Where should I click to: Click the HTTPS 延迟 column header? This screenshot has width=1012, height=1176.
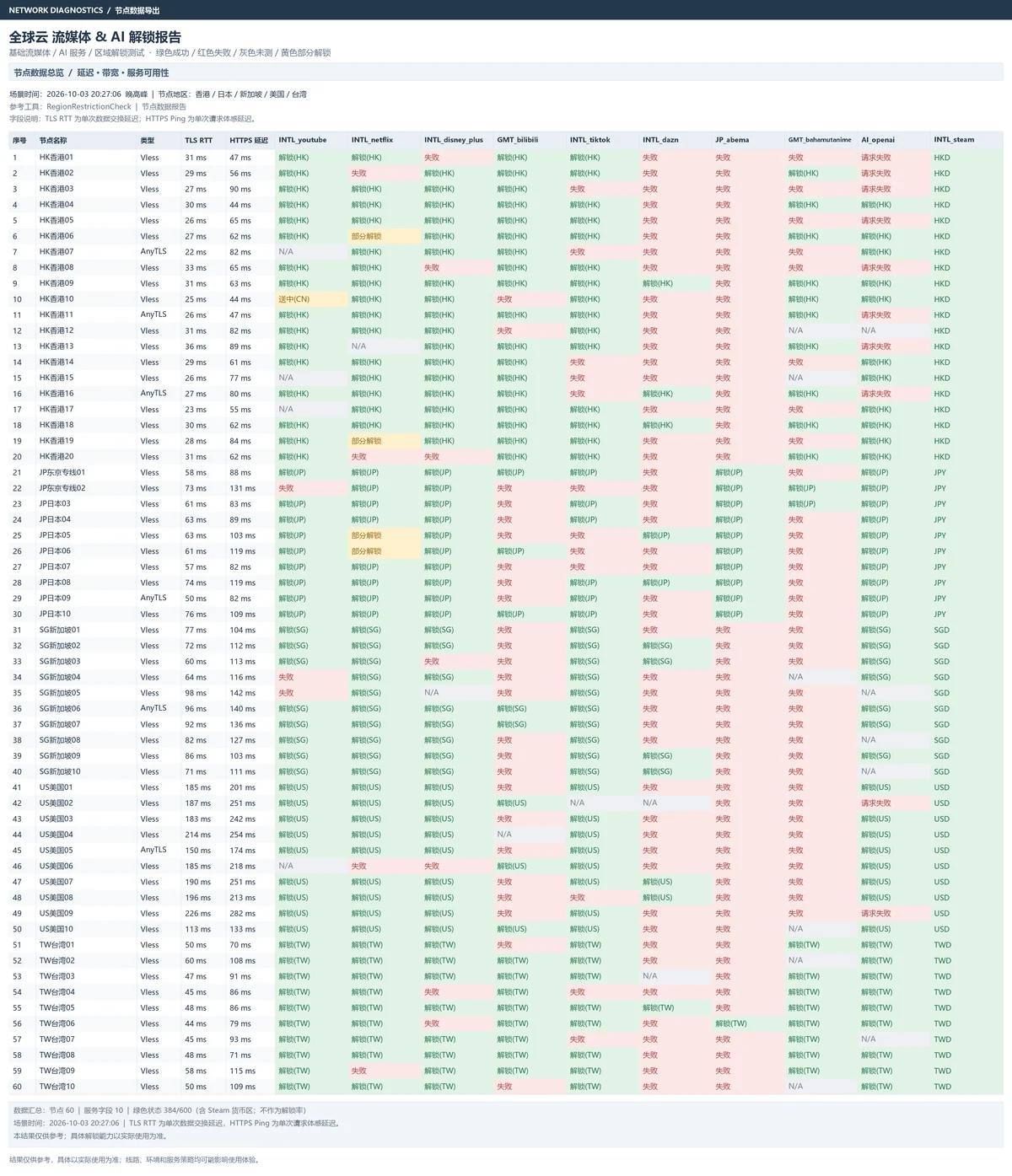[249, 140]
